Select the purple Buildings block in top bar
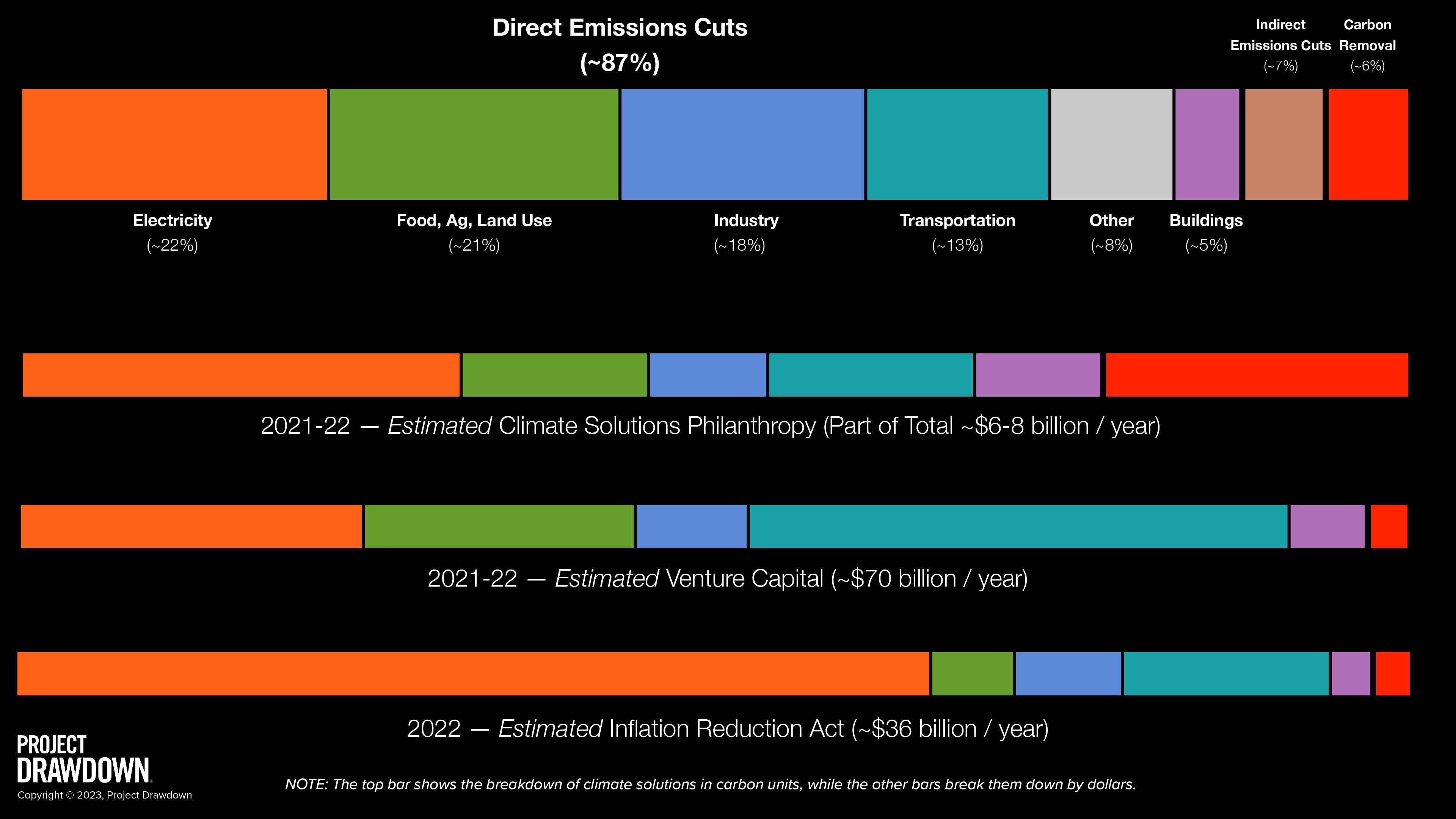 point(1207,144)
